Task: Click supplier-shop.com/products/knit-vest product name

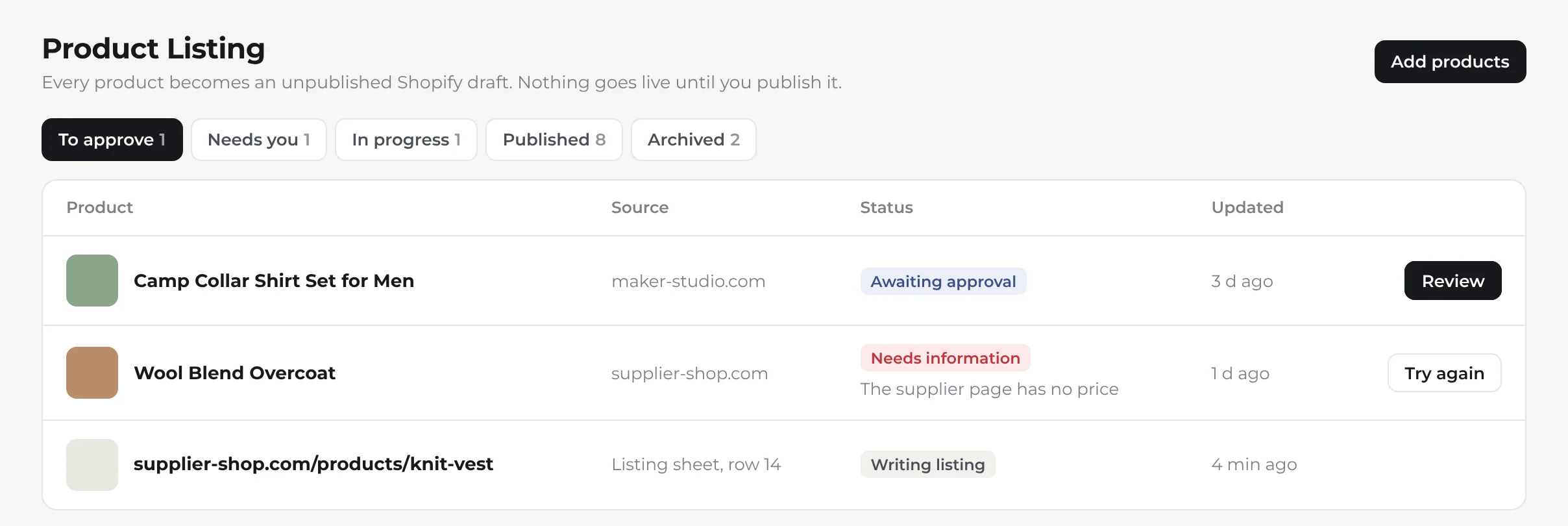Action: pyautogui.click(x=313, y=464)
